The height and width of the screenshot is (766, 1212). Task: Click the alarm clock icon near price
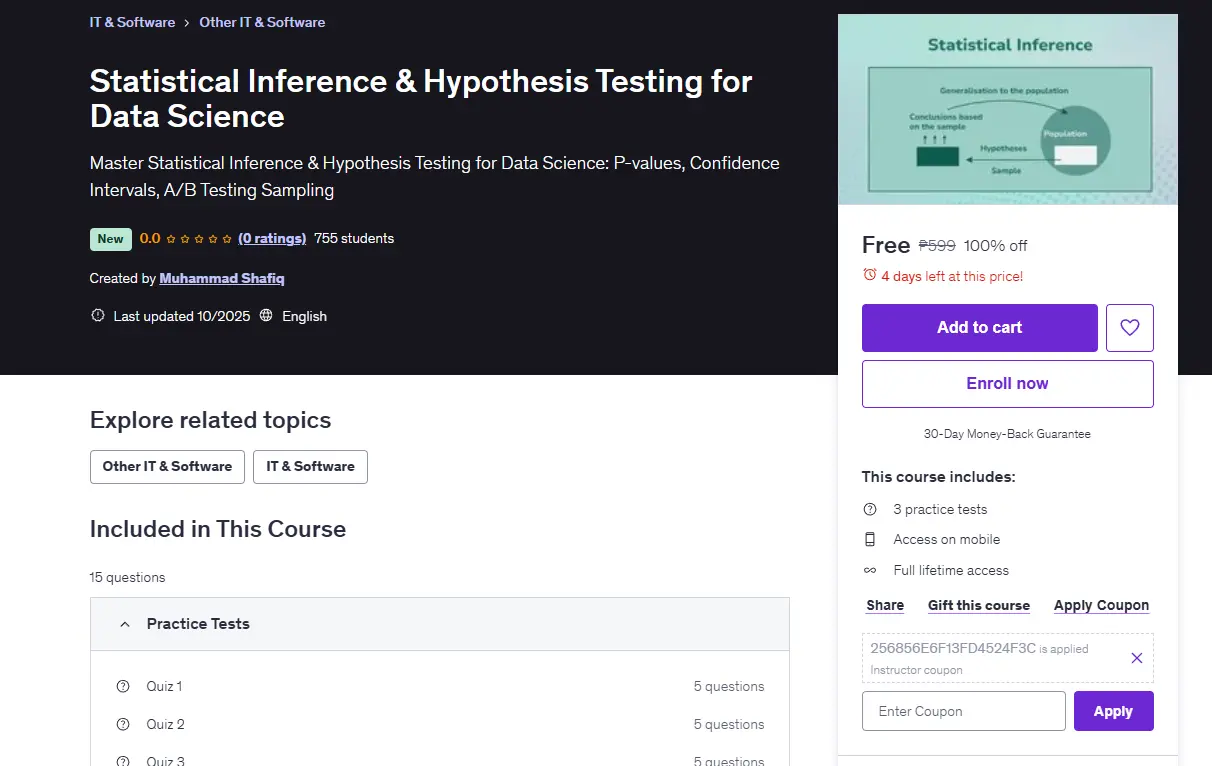coord(870,275)
